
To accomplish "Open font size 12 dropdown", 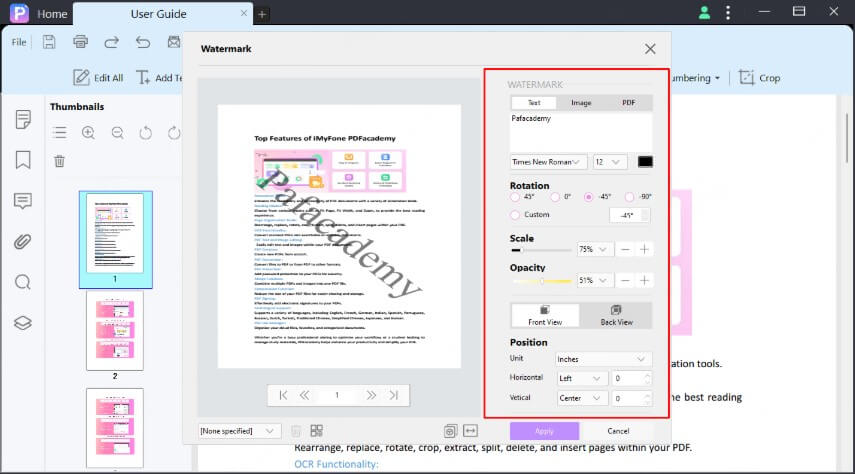I will (610, 162).
